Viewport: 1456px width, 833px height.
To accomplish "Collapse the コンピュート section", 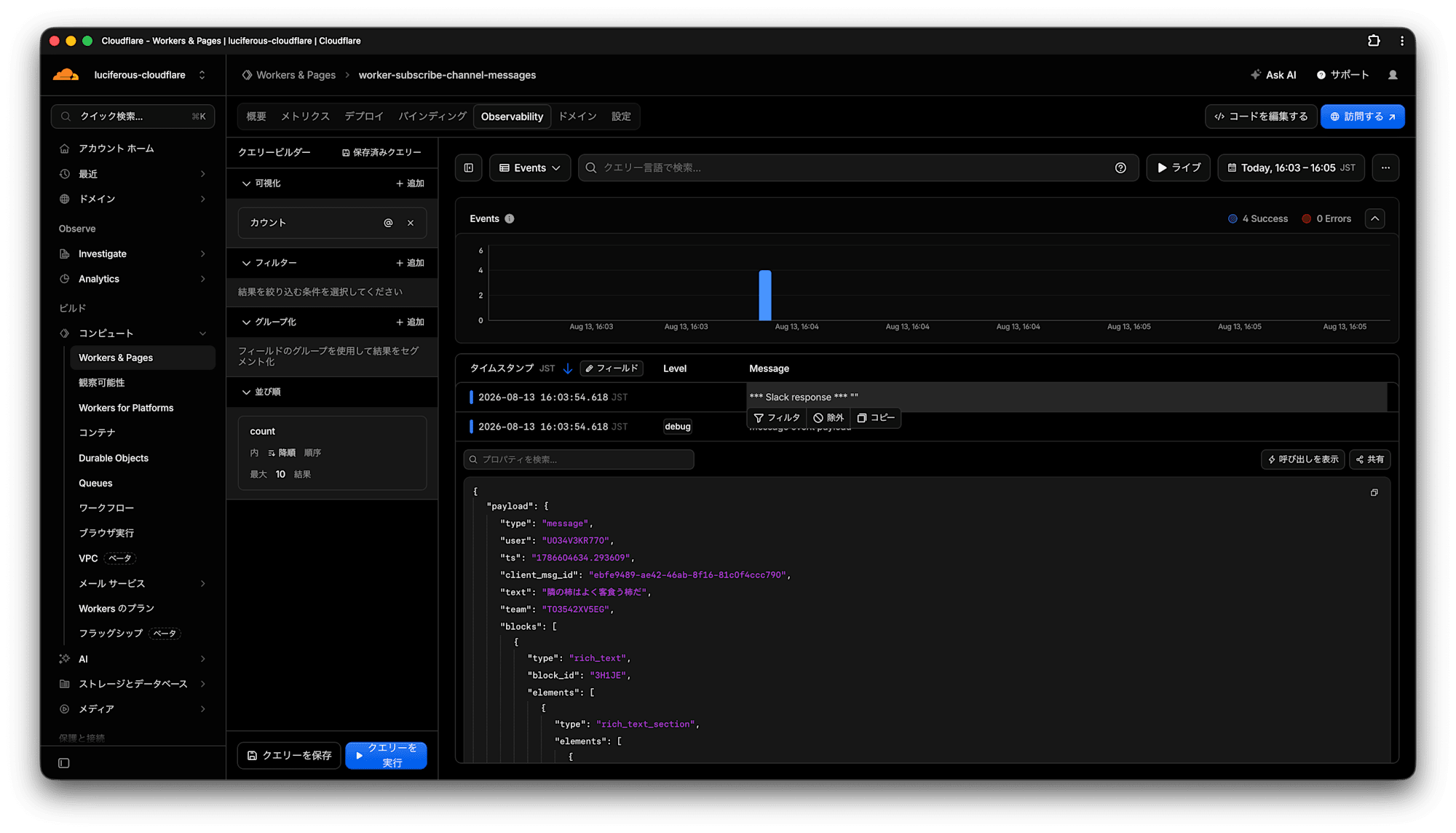I will [x=203, y=333].
